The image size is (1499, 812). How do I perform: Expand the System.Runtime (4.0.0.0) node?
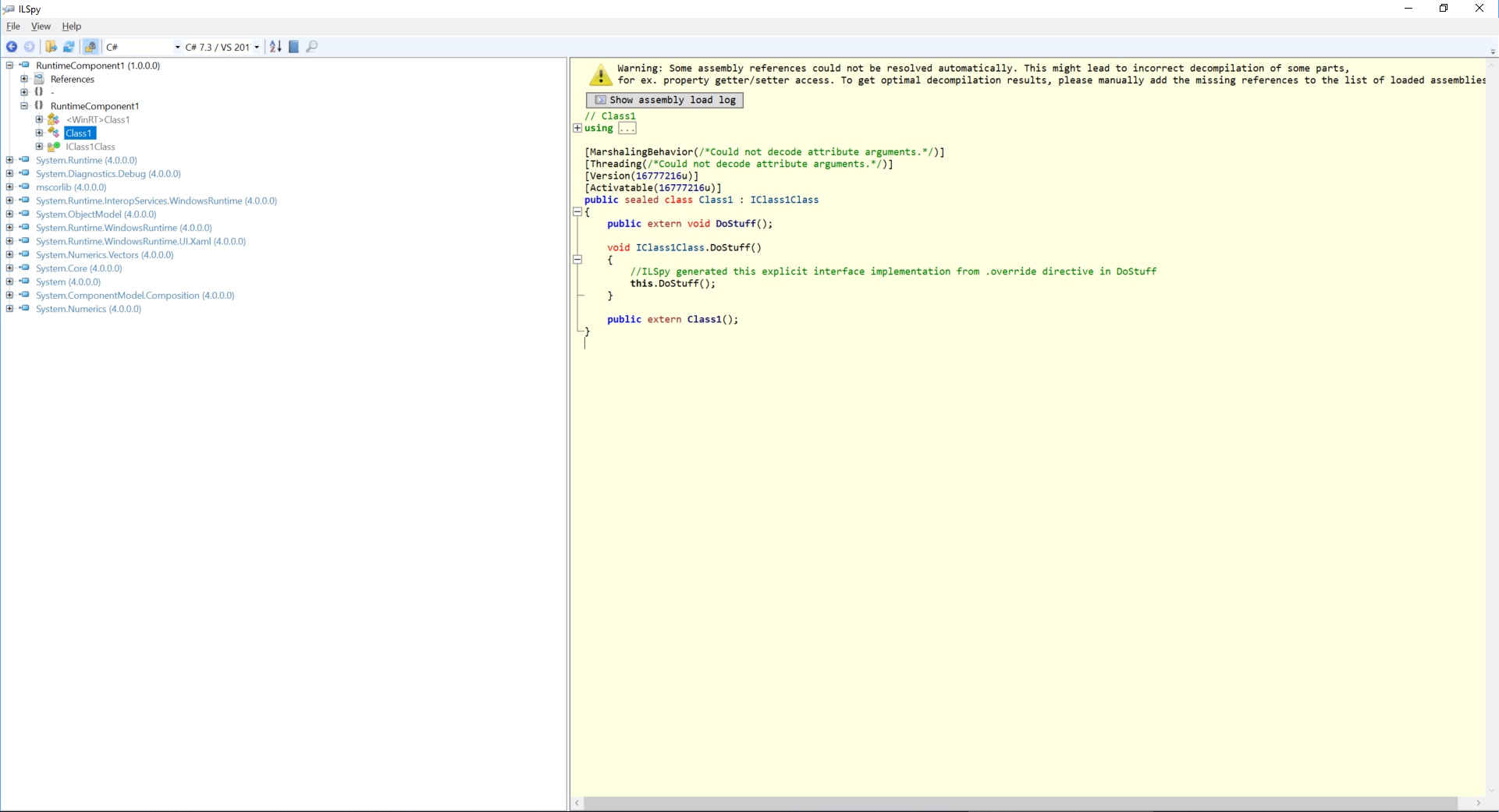click(x=9, y=160)
